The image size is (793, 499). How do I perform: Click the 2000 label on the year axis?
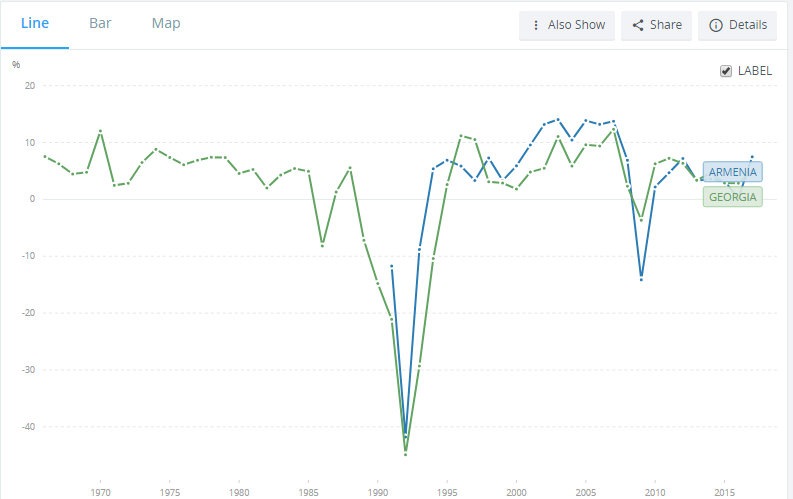click(516, 492)
